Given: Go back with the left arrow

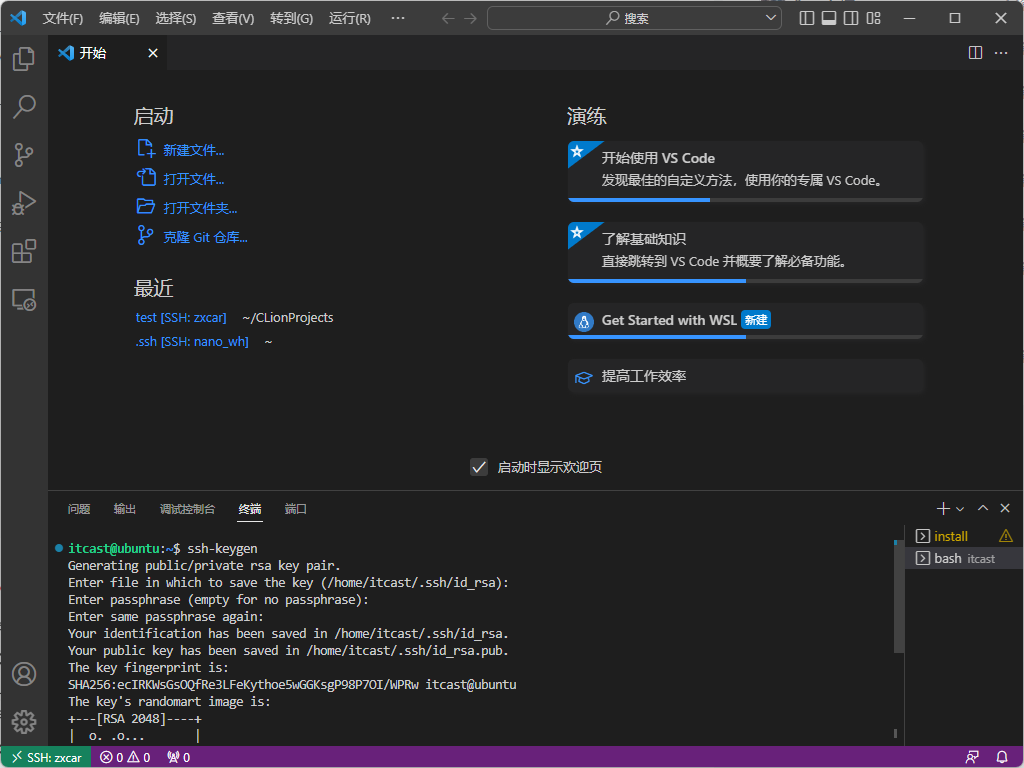Looking at the screenshot, I should click(448, 18).
